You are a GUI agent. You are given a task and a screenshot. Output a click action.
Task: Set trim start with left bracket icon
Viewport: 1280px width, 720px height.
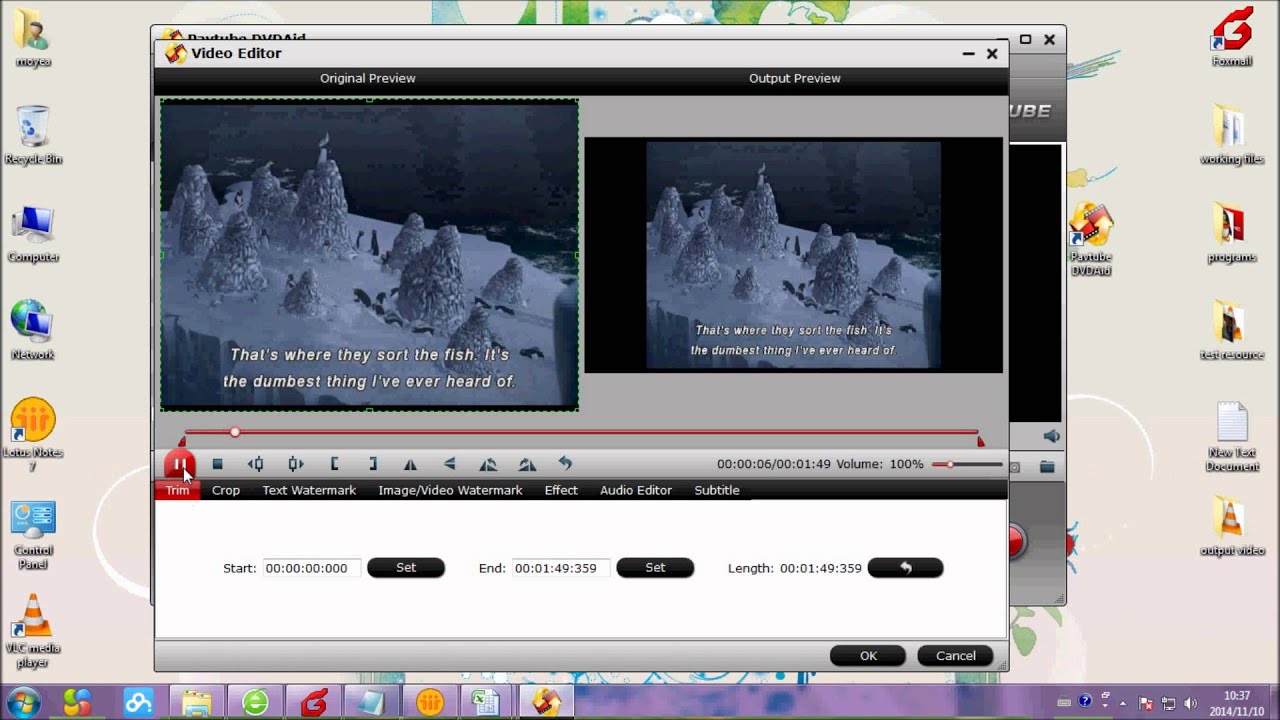tap(334, 464)
